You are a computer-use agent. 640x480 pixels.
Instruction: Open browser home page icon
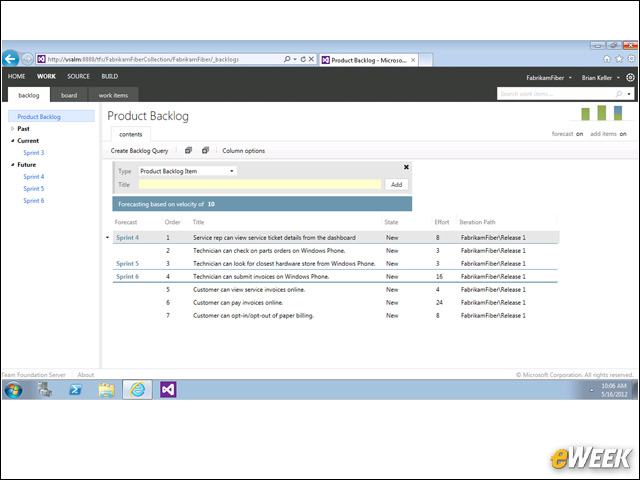pos(607,59)
